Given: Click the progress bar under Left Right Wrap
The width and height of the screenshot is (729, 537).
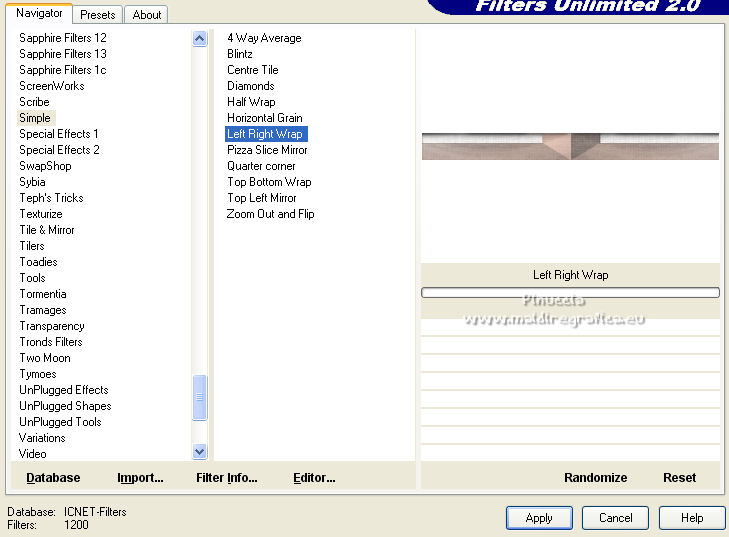Looking at the screenshot, I should click(x=570, y=292).
